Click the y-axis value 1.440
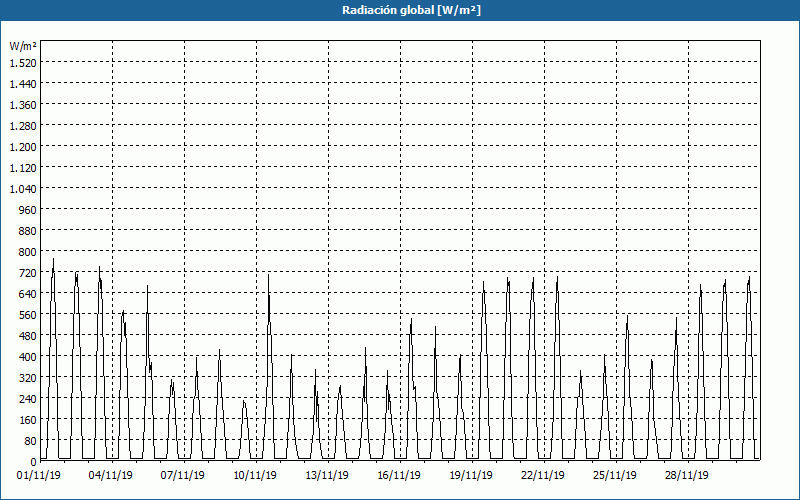This screenshot has height=500, width=800. coord(23,84)
